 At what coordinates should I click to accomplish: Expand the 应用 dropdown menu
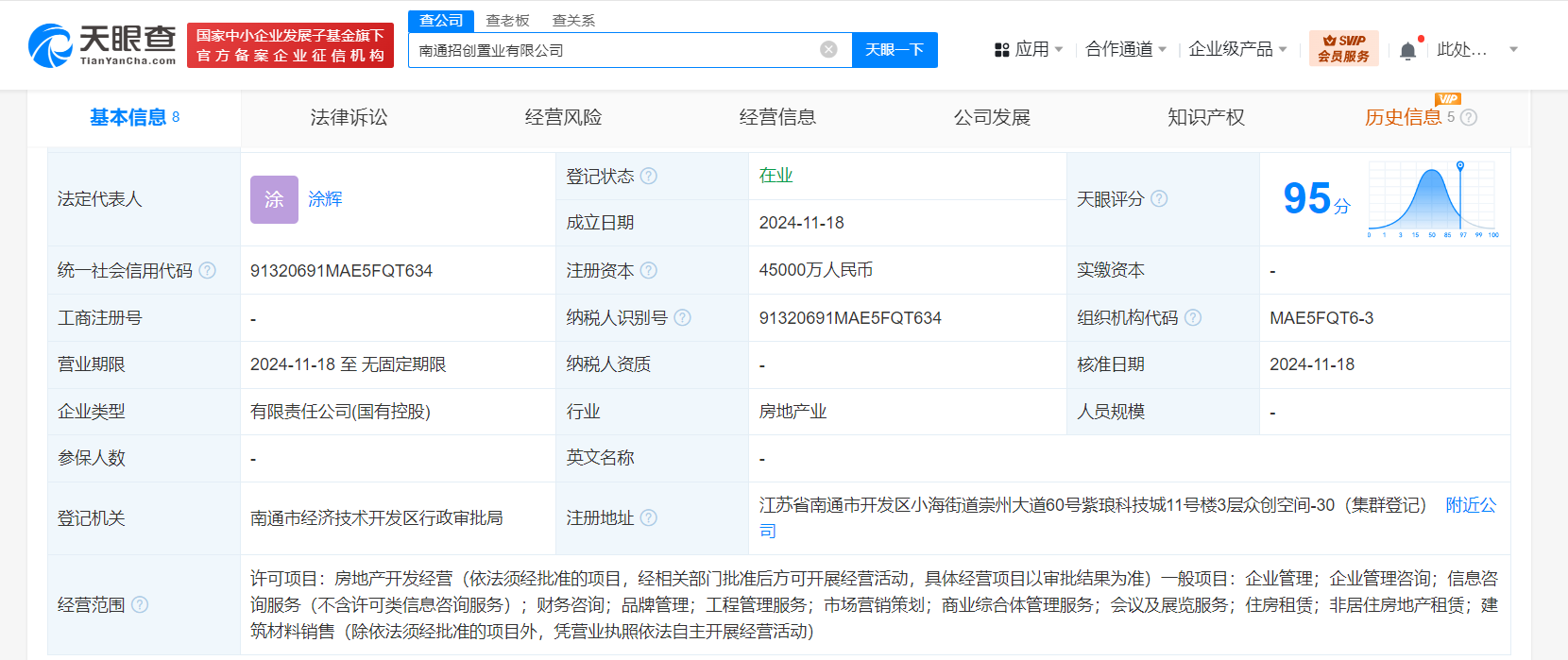tap(1029, 49)
